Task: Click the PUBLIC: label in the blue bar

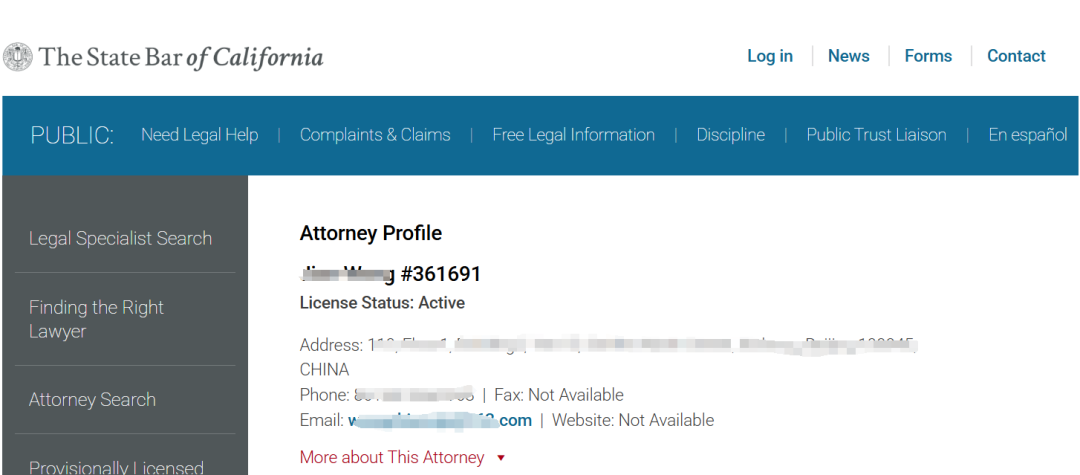Action: pos(72,136)
